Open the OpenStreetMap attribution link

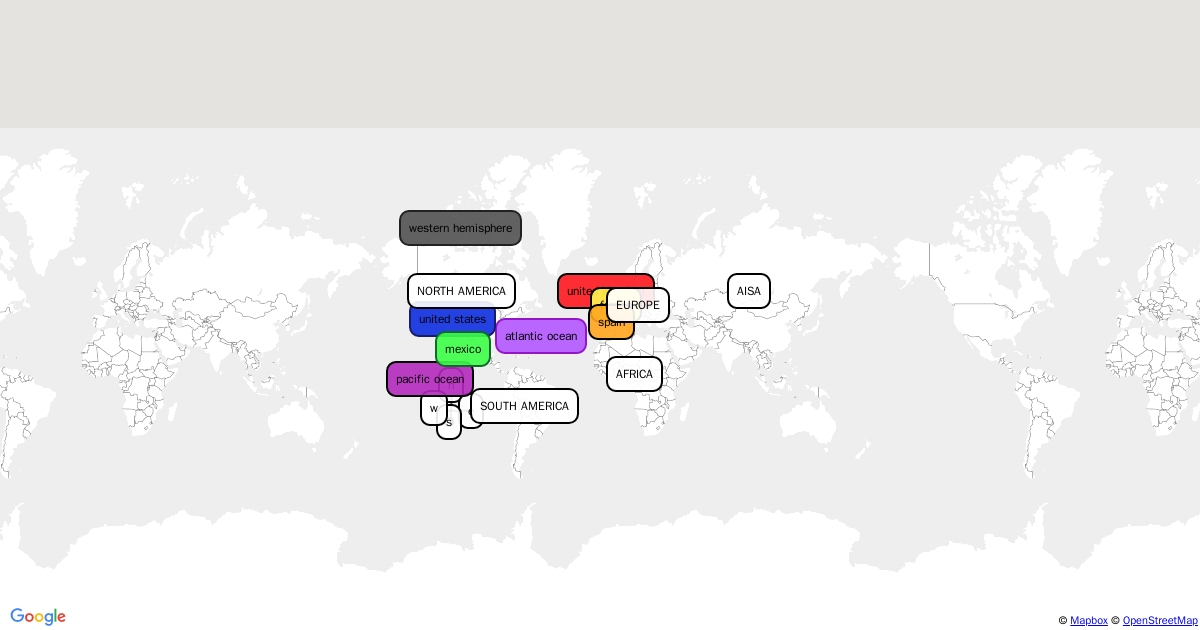[x=1159, y=621]
